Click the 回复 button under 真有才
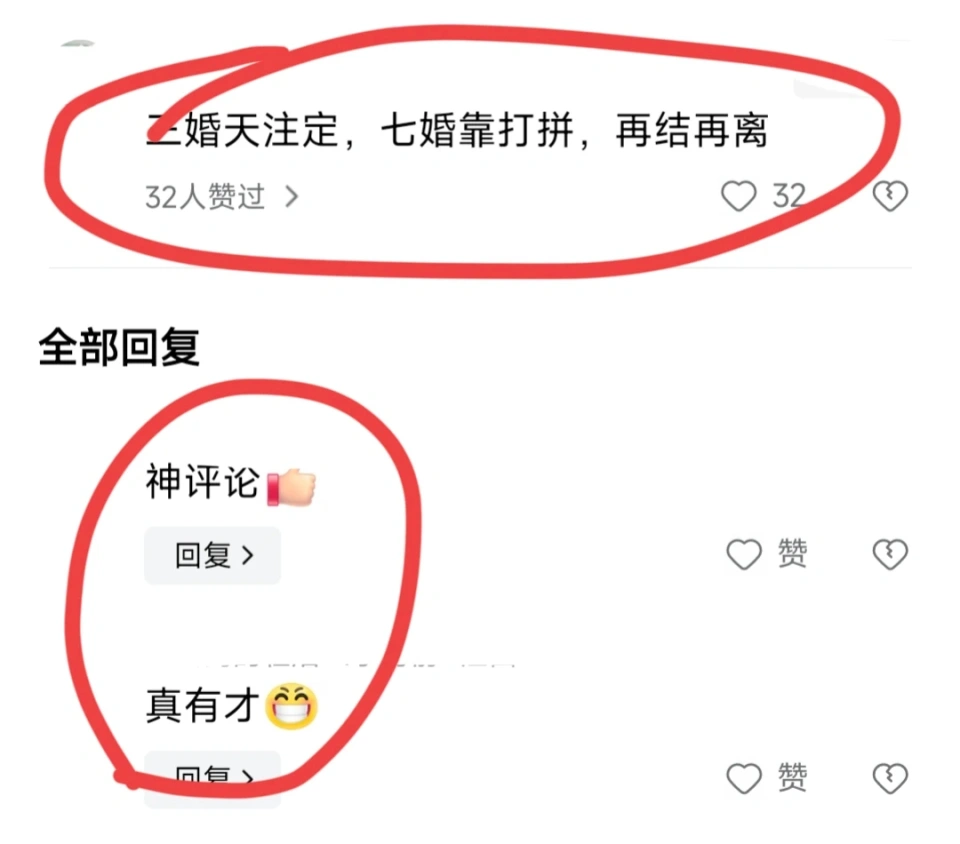 click(212, 779)
